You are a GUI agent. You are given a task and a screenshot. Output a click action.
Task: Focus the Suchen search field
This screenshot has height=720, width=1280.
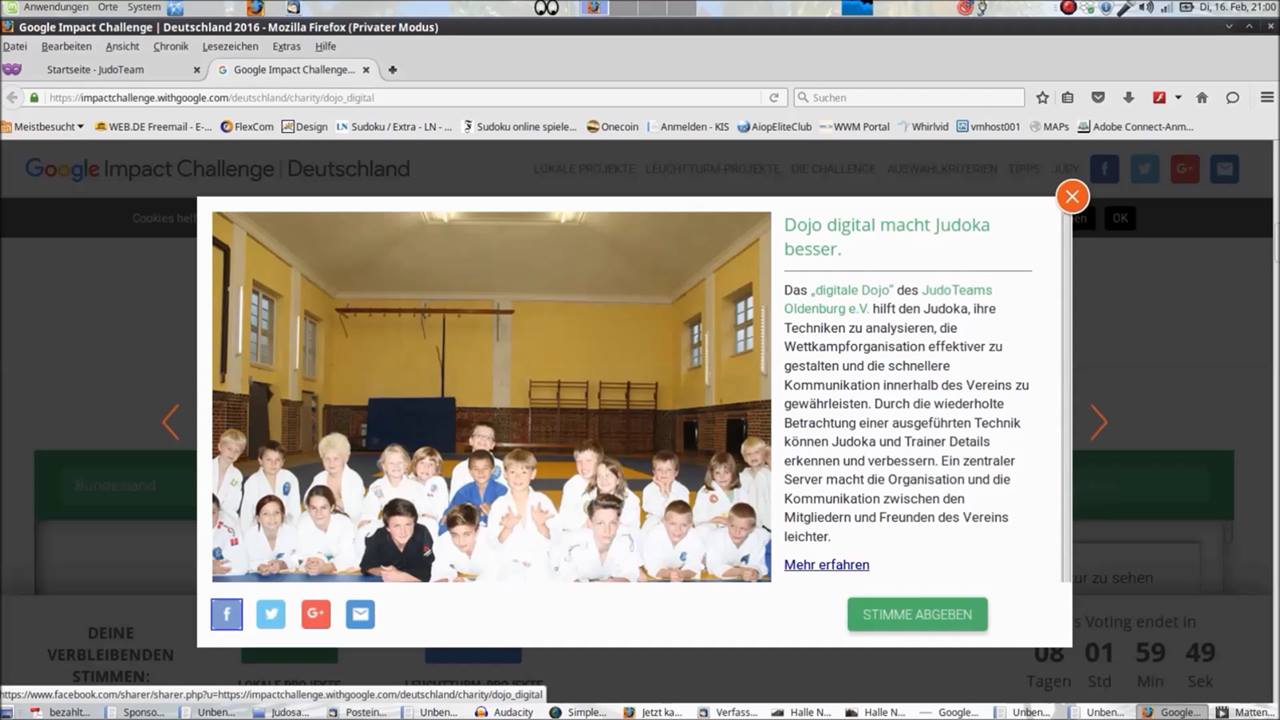coord(909,98)
